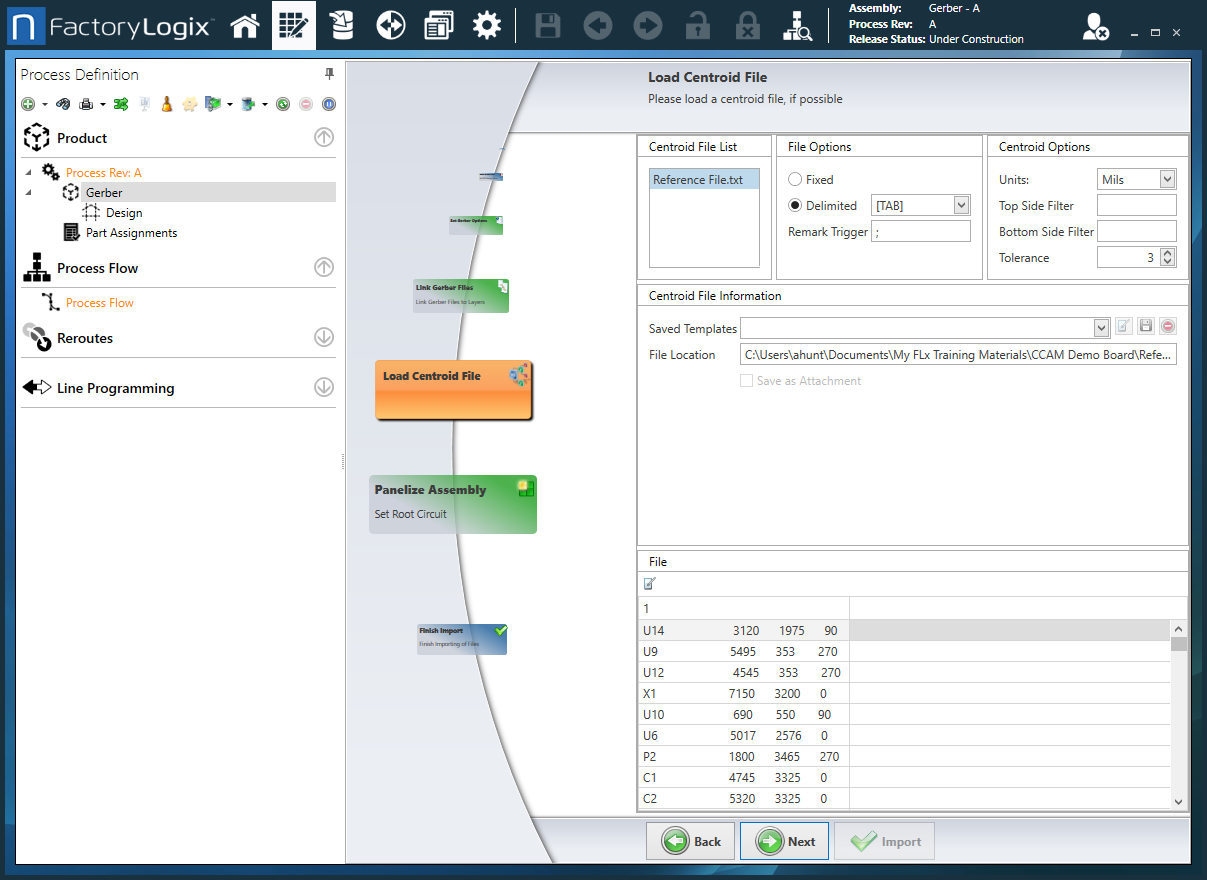Viewport: 1207px width, 880px height.
Task: Click the lock icon in the top toolbar
Action: pyautogui.click(x=697, y=25)
